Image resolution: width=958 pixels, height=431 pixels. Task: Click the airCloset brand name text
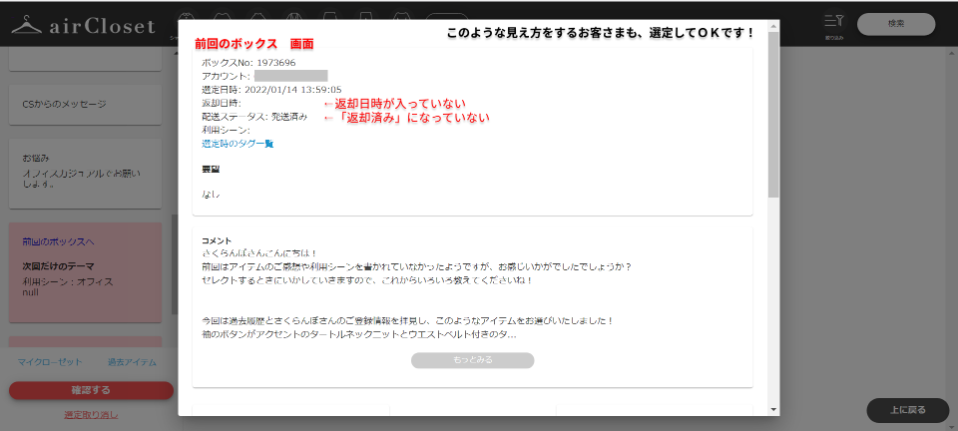click(x=102, y=27)
